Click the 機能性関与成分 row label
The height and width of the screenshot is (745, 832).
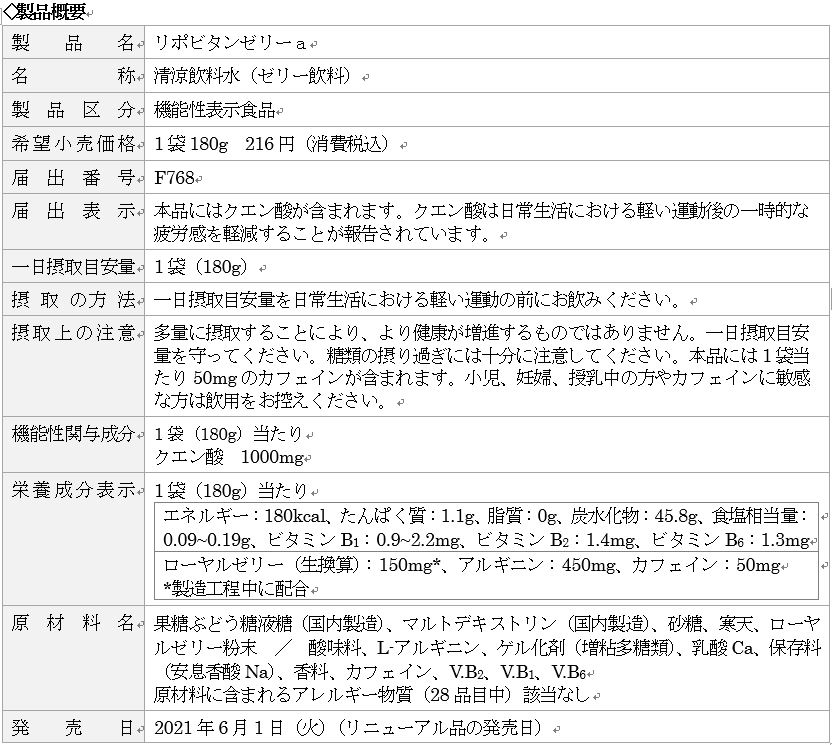(72, 434)
